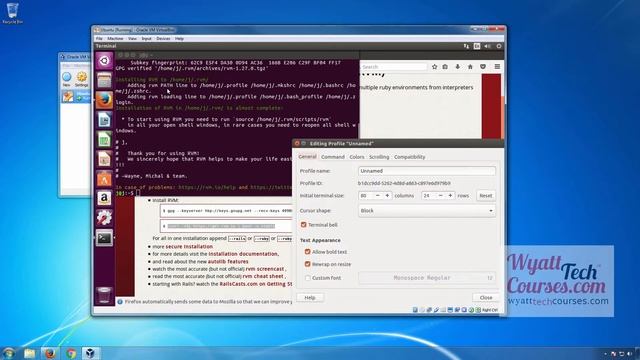Launch Firefox from the Ubuntu launcher
640x360 pixels.
pyautogui.click(x=104, y=100)
